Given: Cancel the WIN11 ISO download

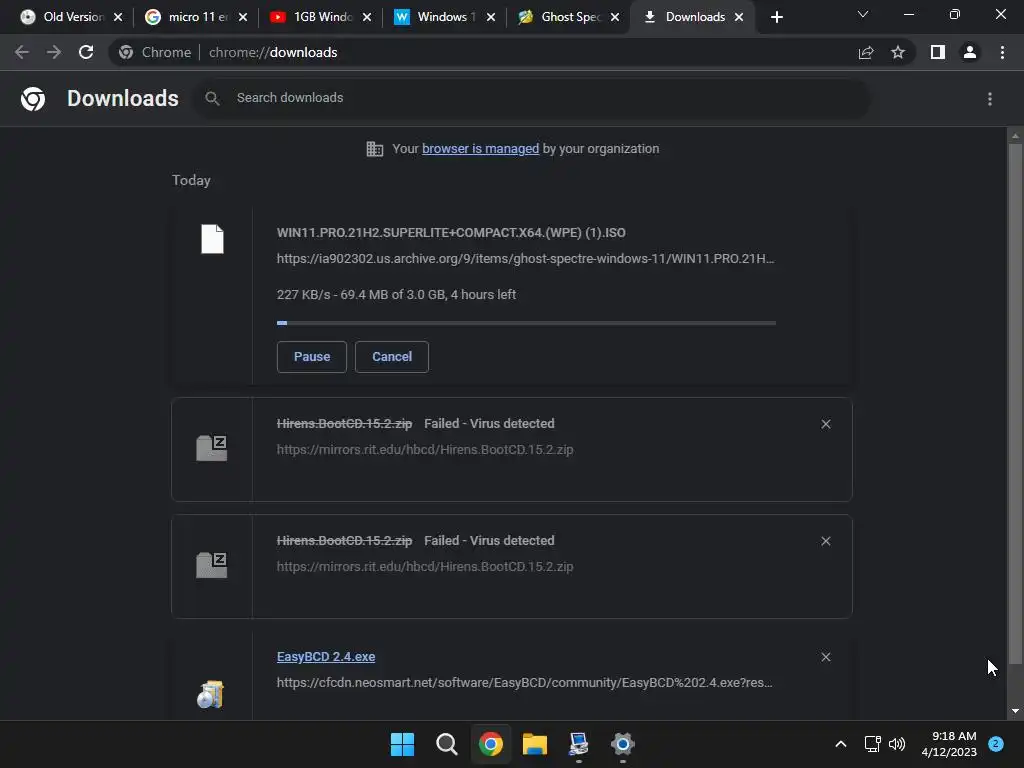Looking at the screenshot, I should [392, 357].
